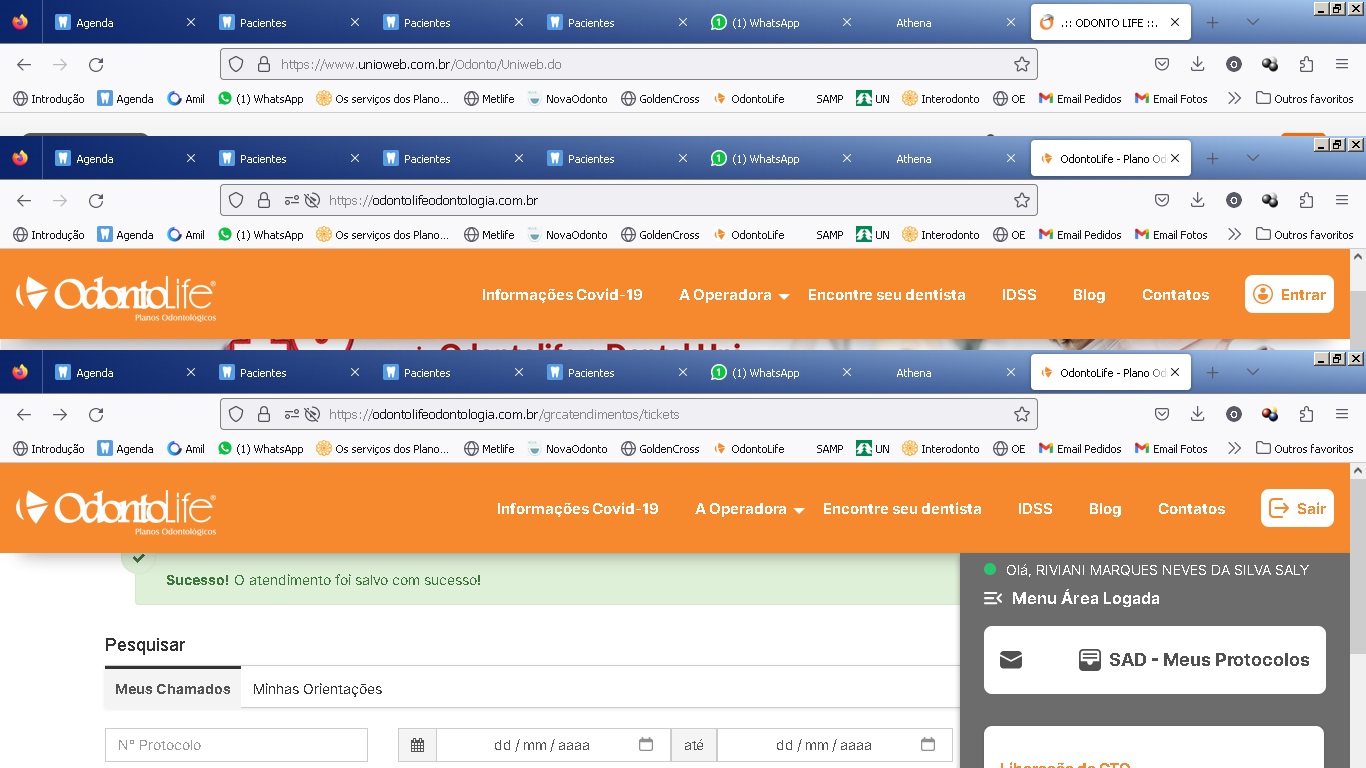Image resolution: width=1366 pixels, height=768 pixels.
Task: Open Downloads in the tickets window toolbar
Action: [1198, 414]
